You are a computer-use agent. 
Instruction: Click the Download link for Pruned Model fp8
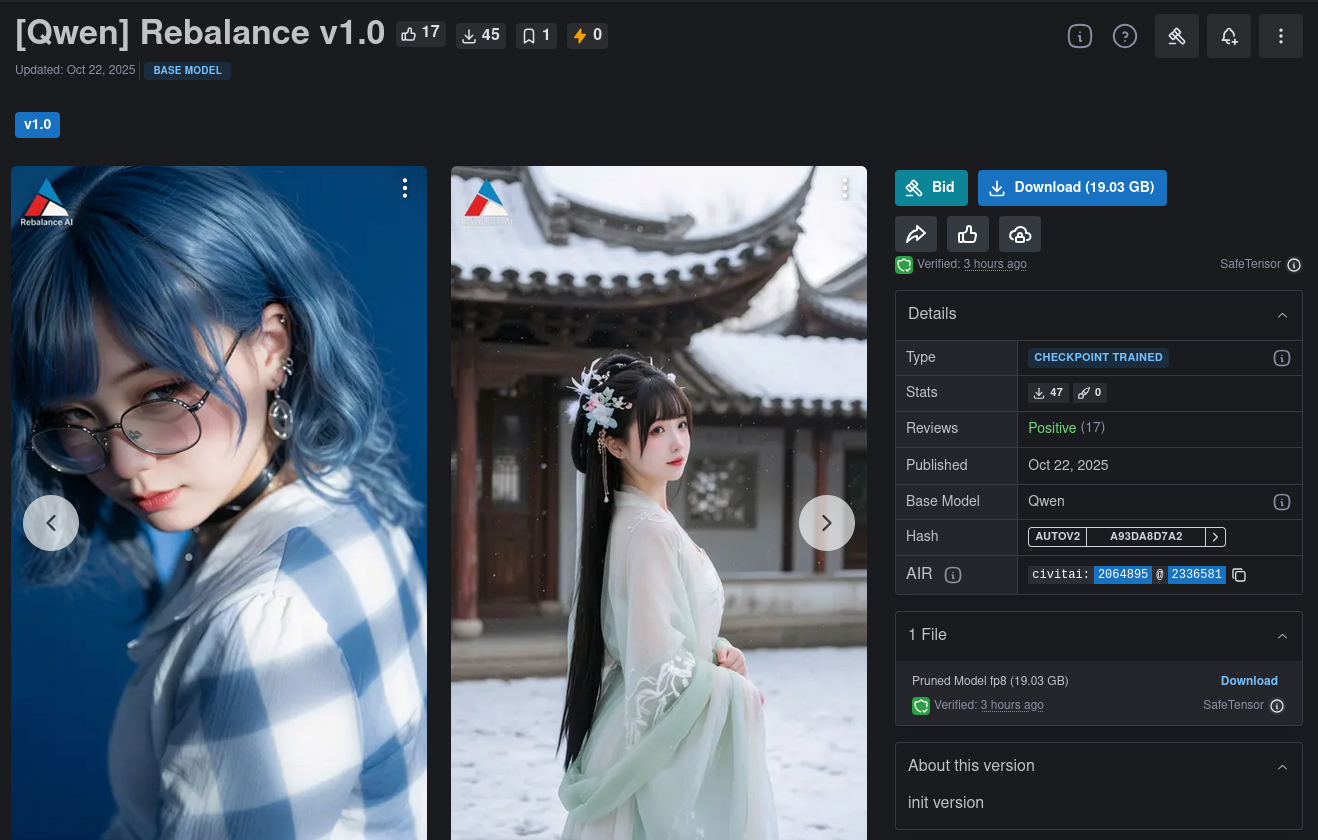(1249, 681)
